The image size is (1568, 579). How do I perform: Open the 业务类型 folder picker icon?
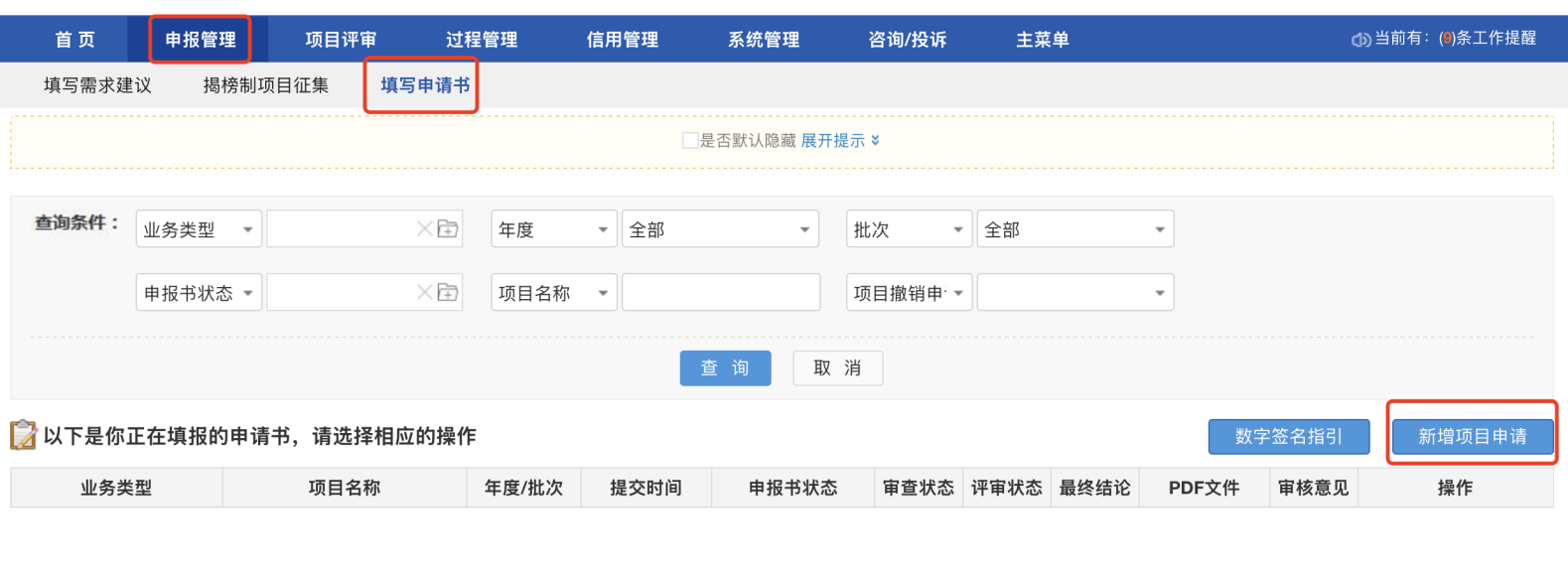448,229
